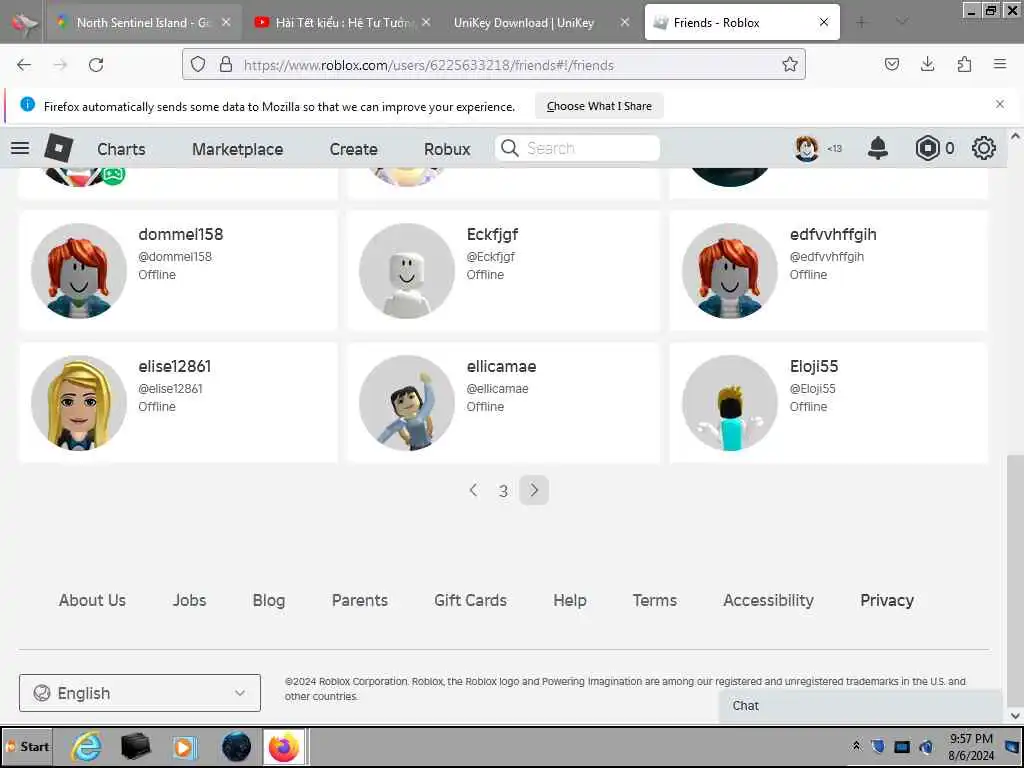
Task: Go to Roblox home via logo icon
Action: click(59, 148)
